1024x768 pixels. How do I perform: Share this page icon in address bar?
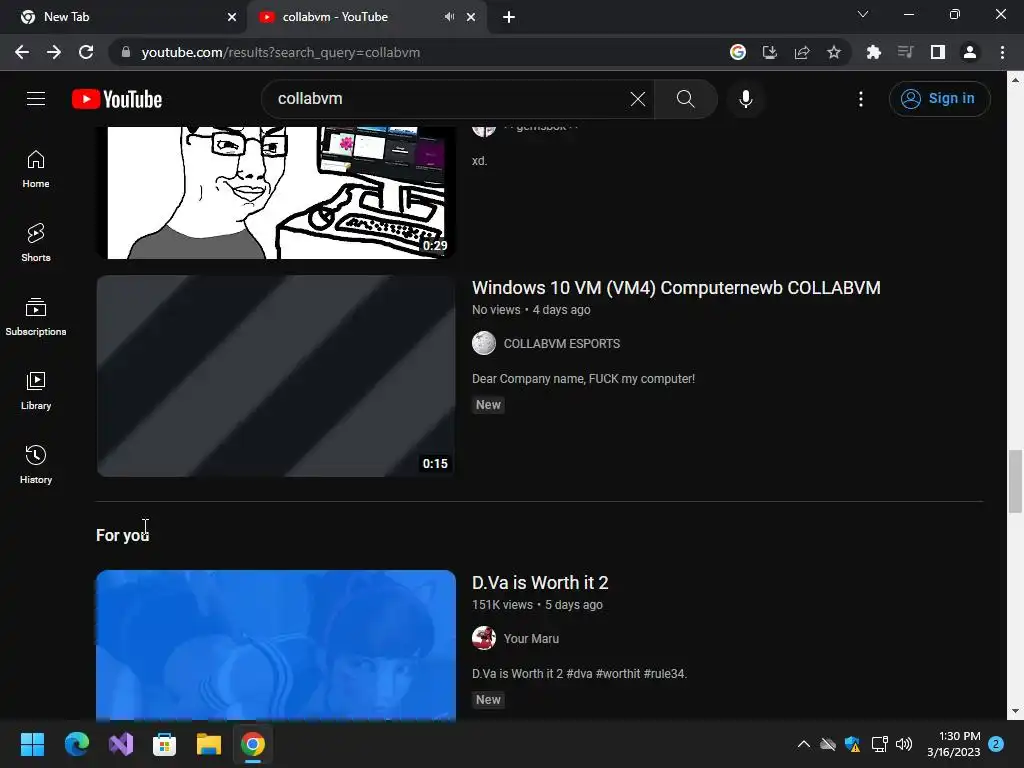point(802,52)
